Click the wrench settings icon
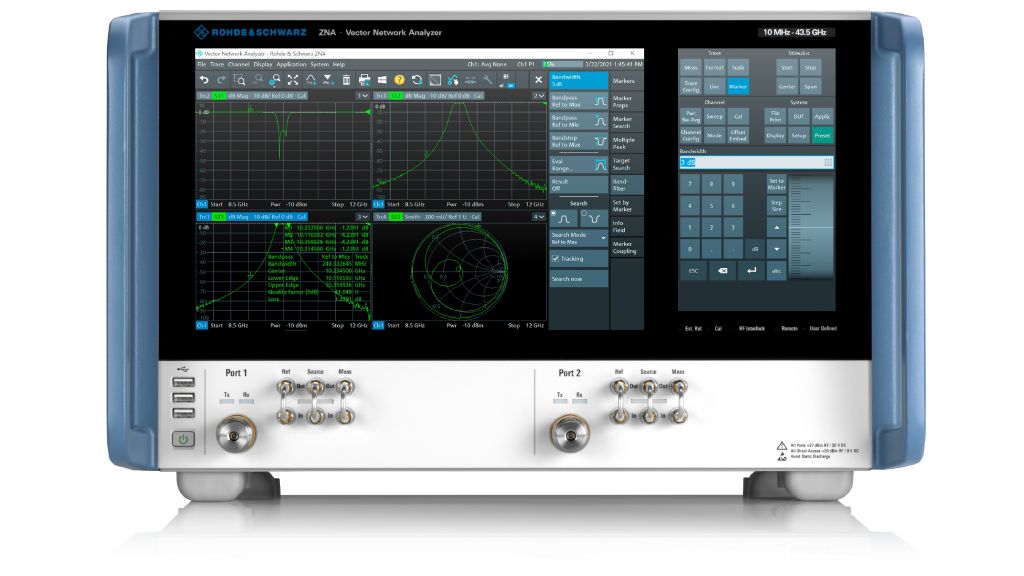1024x576 pixels. (488, 80)
